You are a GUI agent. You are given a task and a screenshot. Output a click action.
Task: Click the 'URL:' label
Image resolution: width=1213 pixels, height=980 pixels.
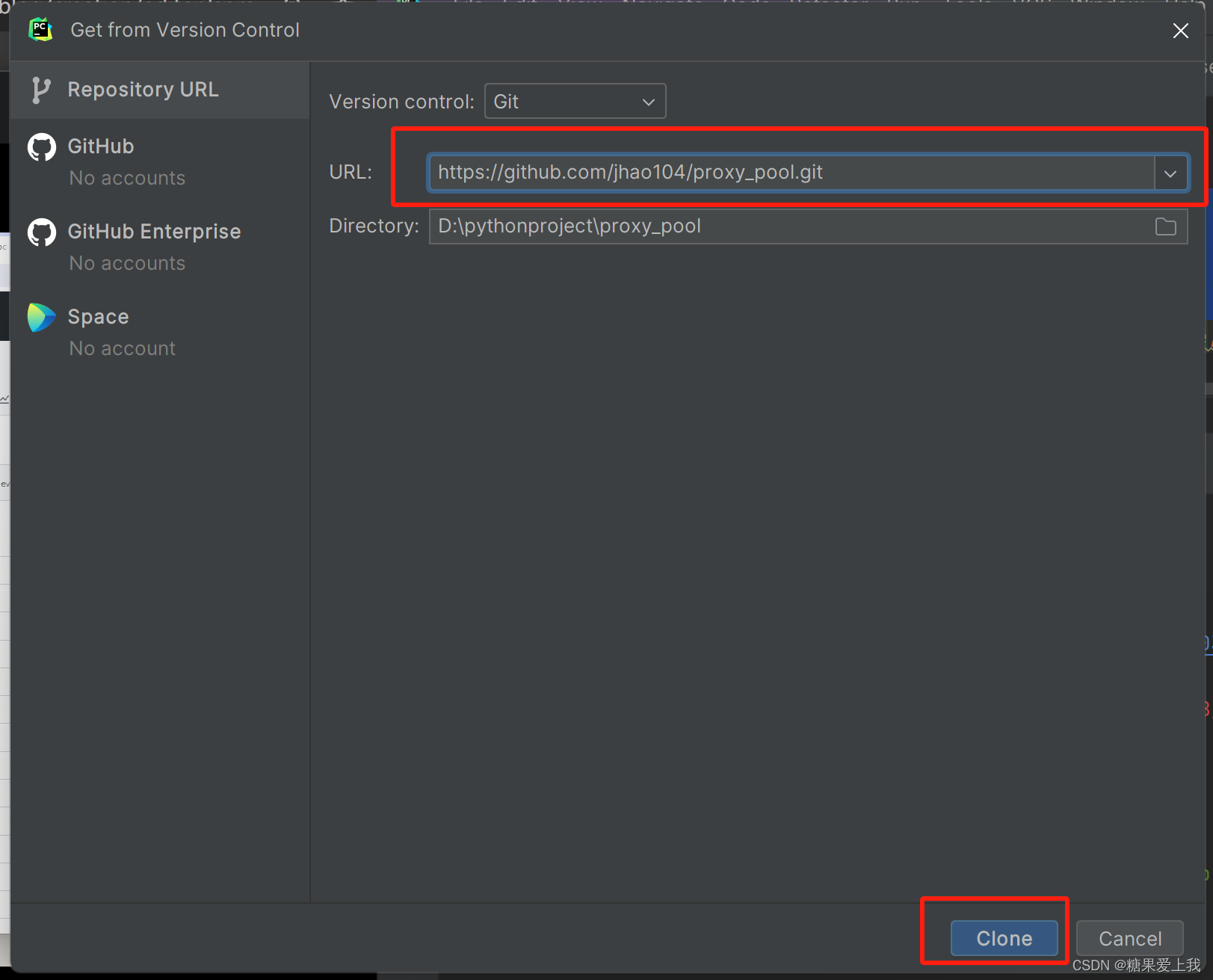(351, 172)
